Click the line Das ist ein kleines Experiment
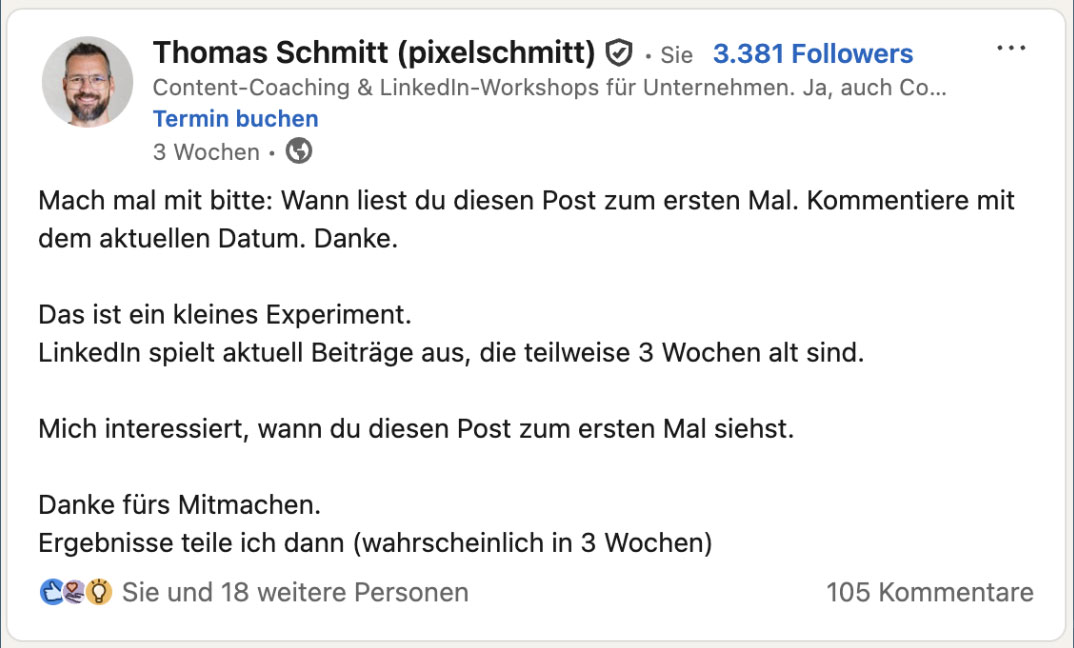Viewport: 1074px width, 648px height. point(225,315)
